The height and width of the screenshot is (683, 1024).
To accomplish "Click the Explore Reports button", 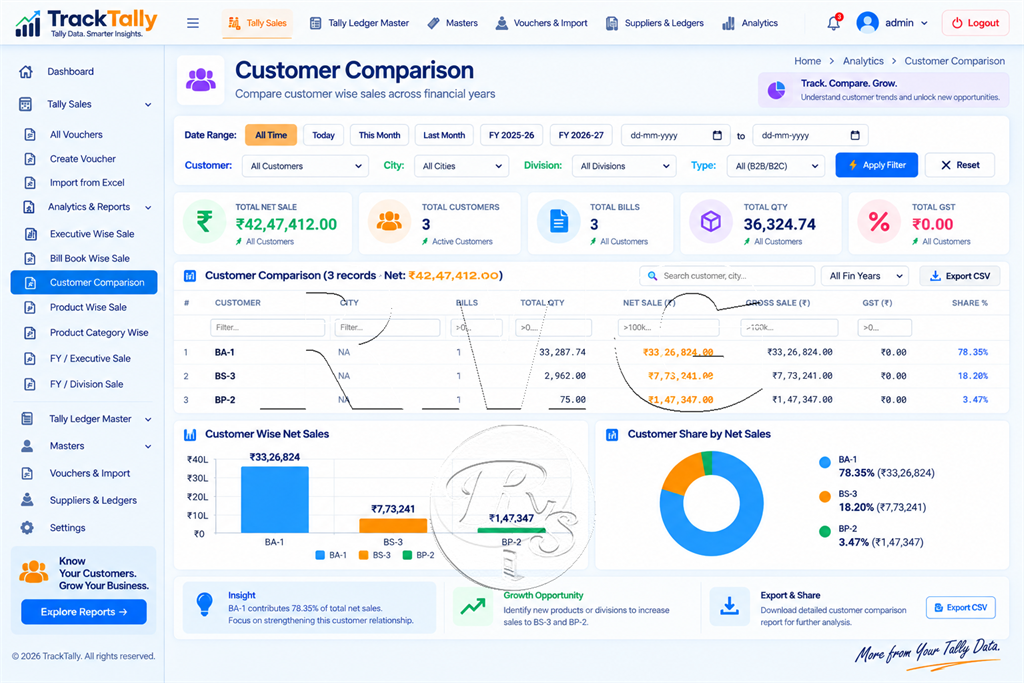I will 84,612.
